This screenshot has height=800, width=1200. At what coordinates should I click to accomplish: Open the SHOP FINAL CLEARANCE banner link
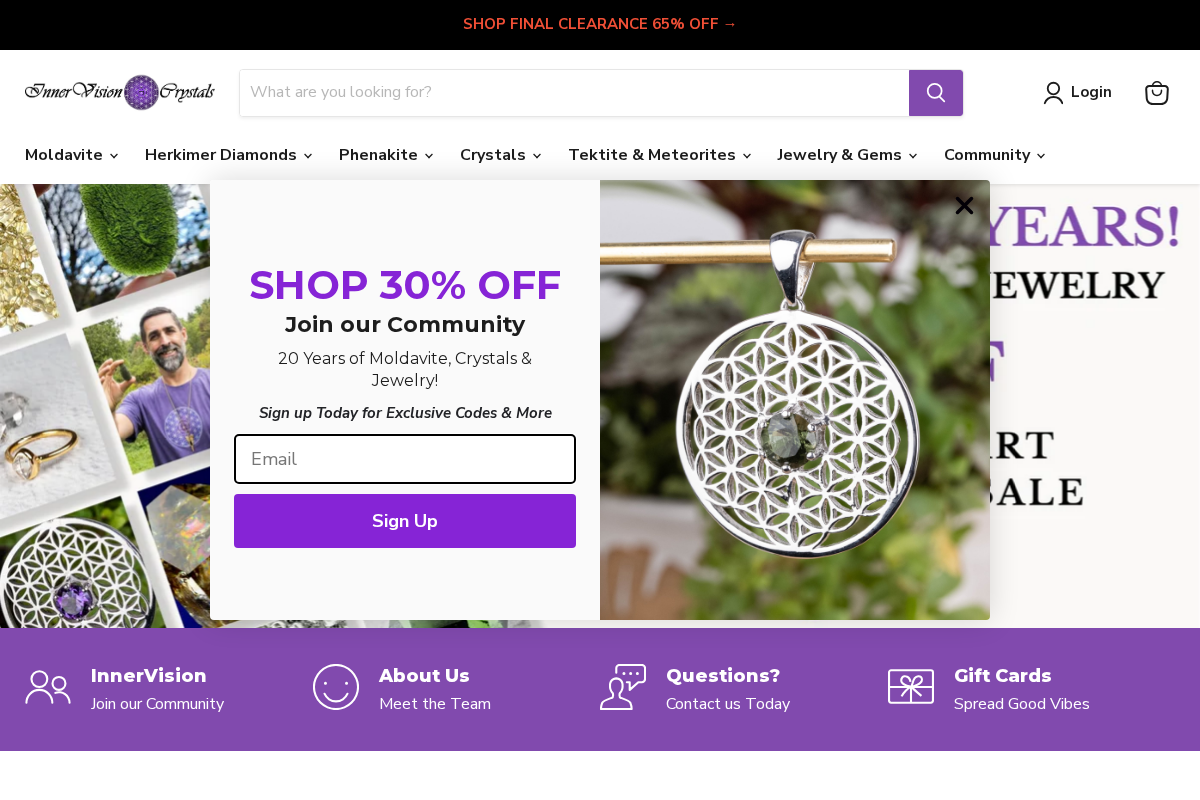[x=600, y=24]
